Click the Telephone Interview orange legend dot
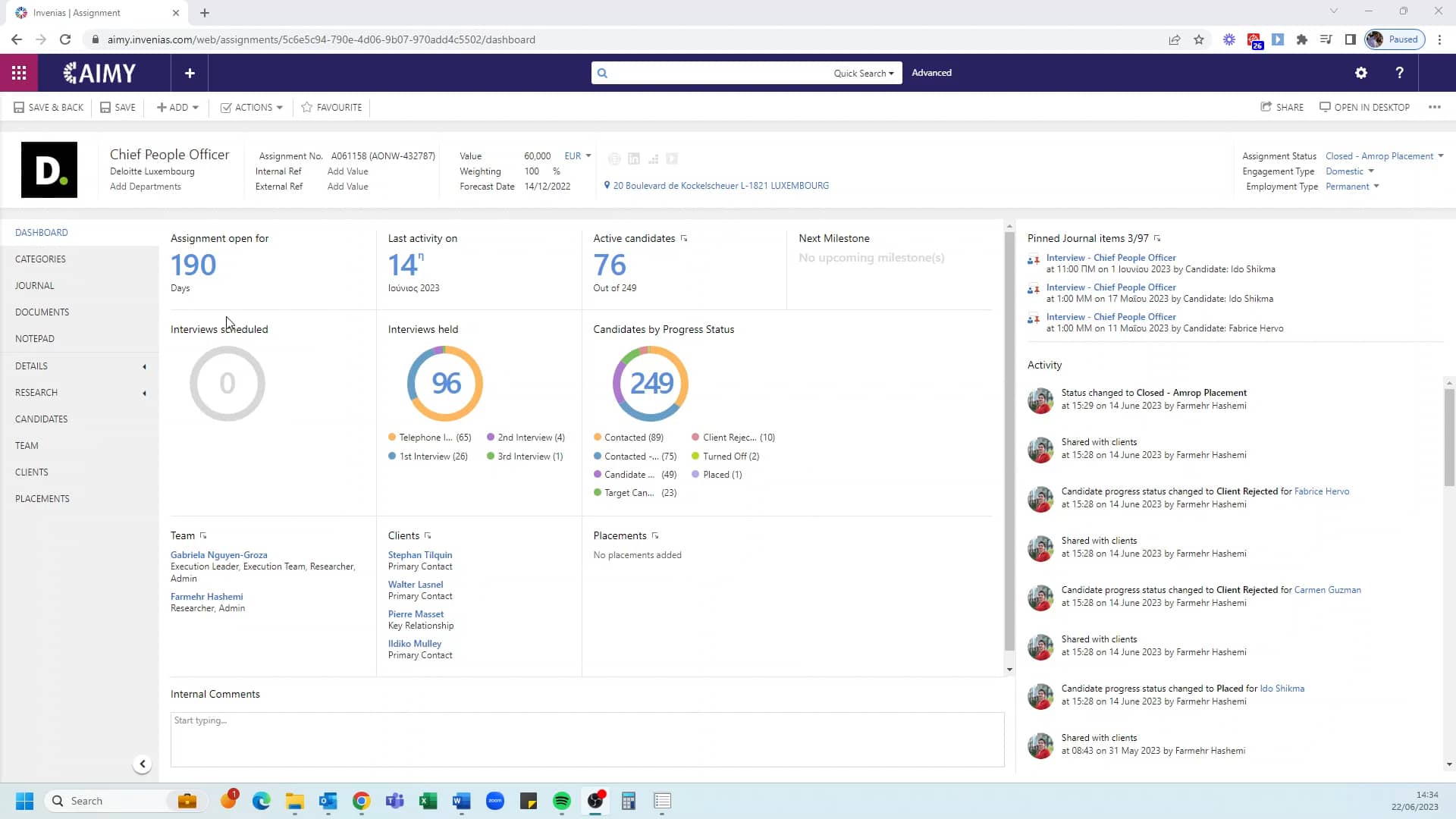 click(x=392, y=438)
